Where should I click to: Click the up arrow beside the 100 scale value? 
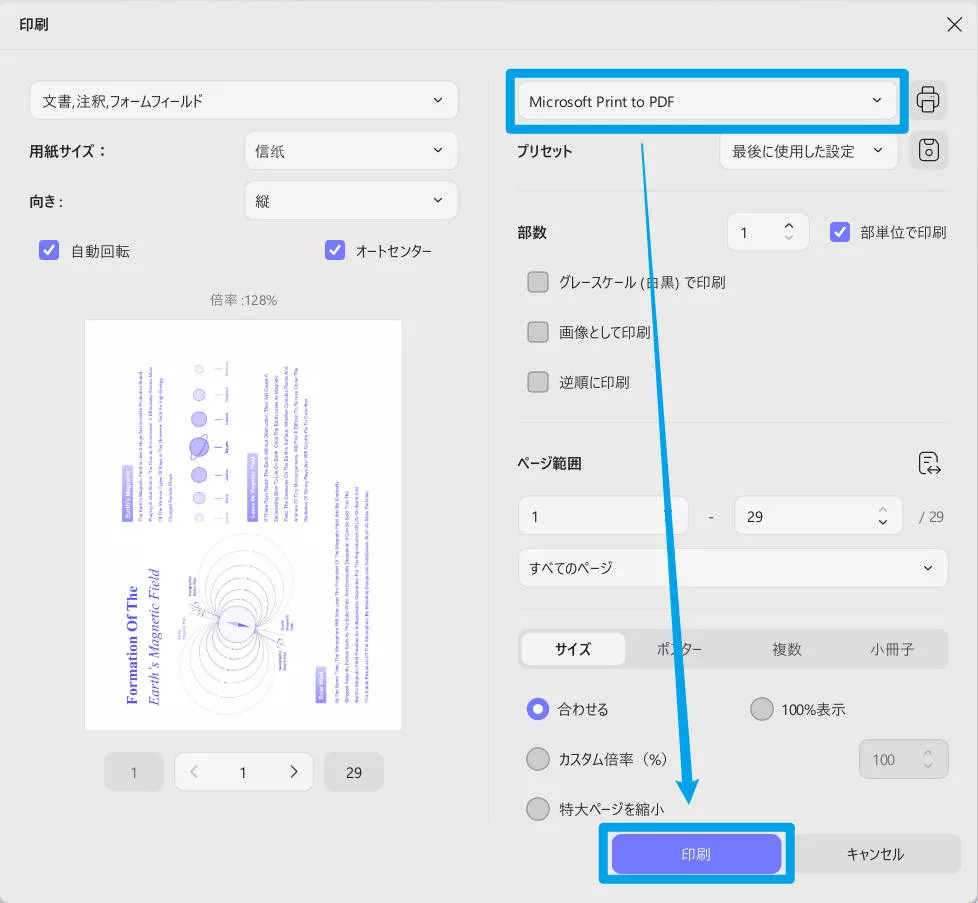click(x=927, y=752)
